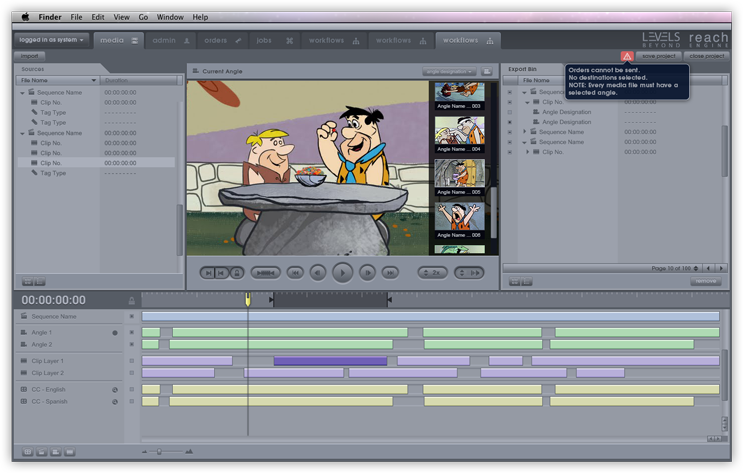Open the angle designation dropdown
Viewport: 743px width, 473px height.
pos(449,72)
